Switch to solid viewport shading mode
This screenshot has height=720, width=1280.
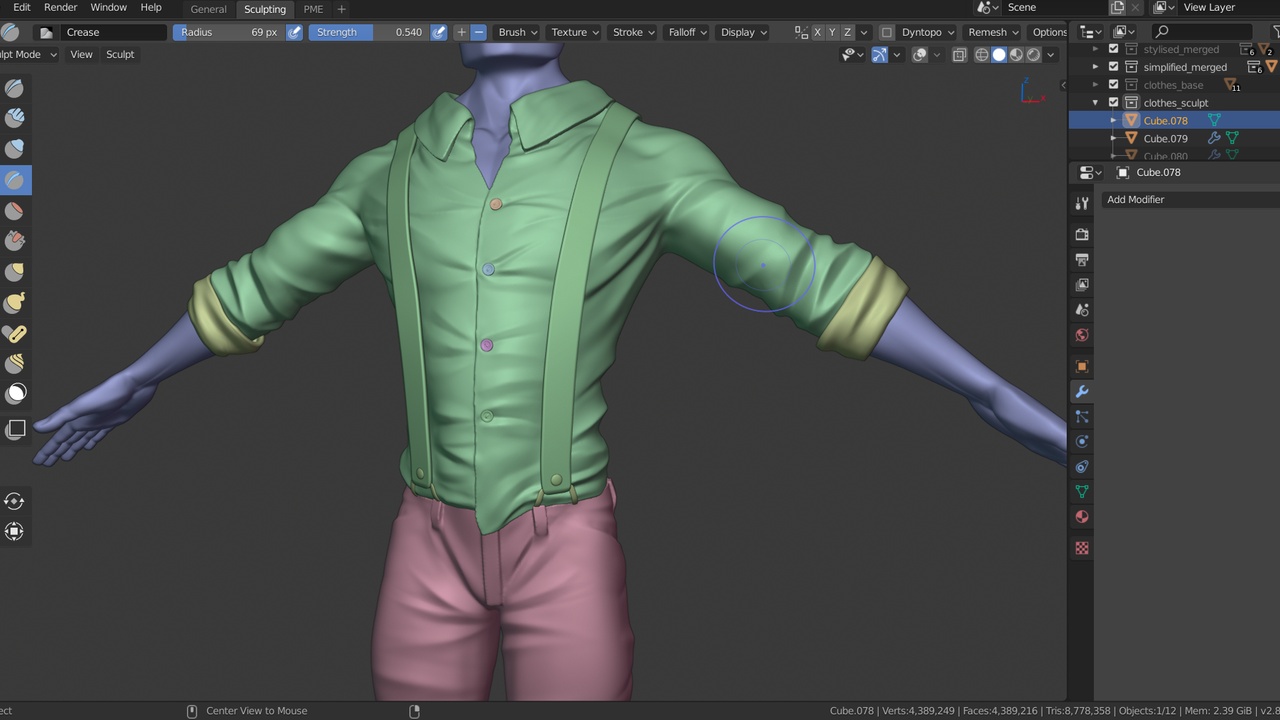tap(999, 55)
